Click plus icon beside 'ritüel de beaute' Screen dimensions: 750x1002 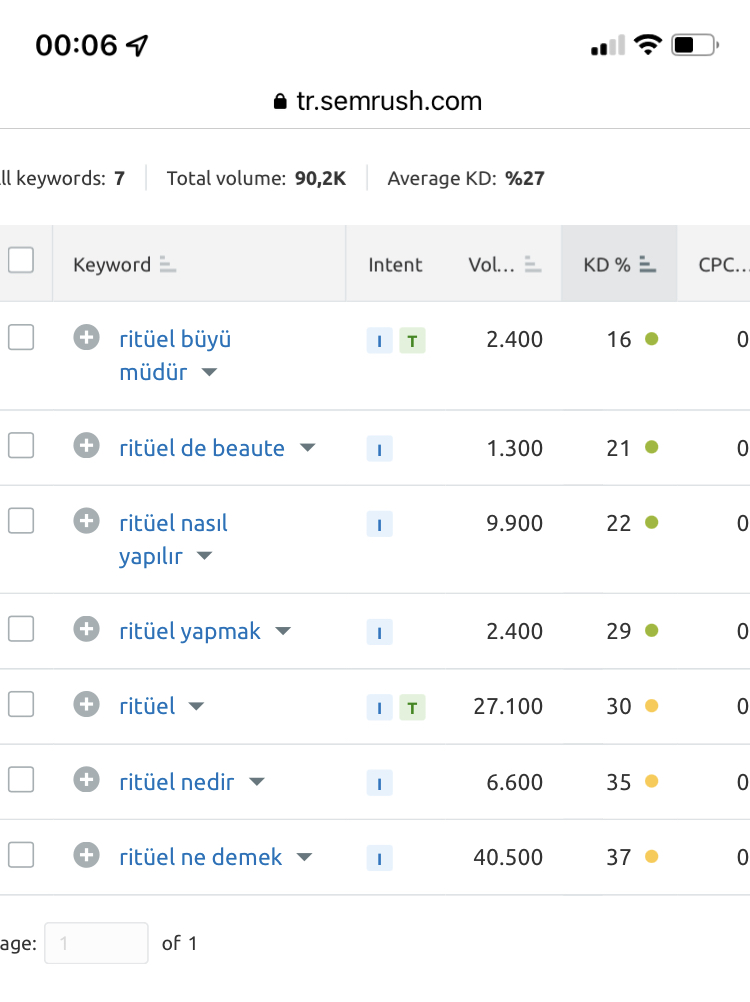click(86, 445)
